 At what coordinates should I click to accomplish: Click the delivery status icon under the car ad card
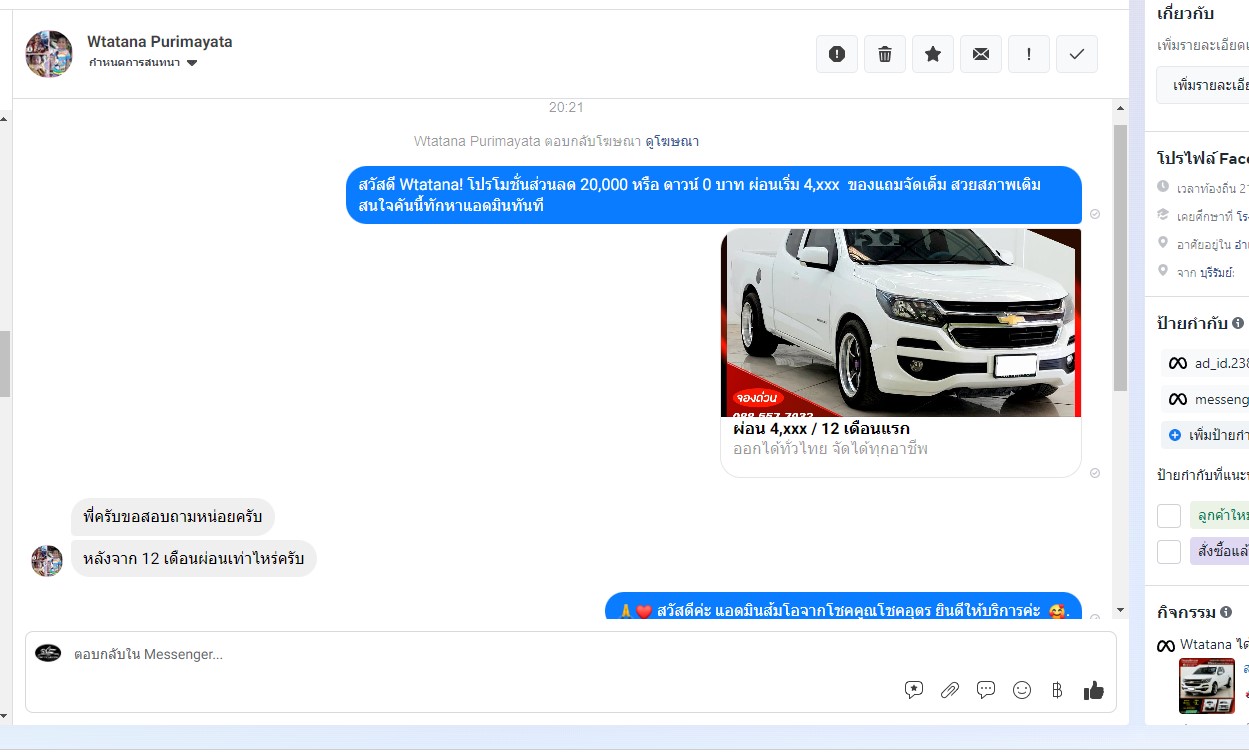click(1095, 472)
